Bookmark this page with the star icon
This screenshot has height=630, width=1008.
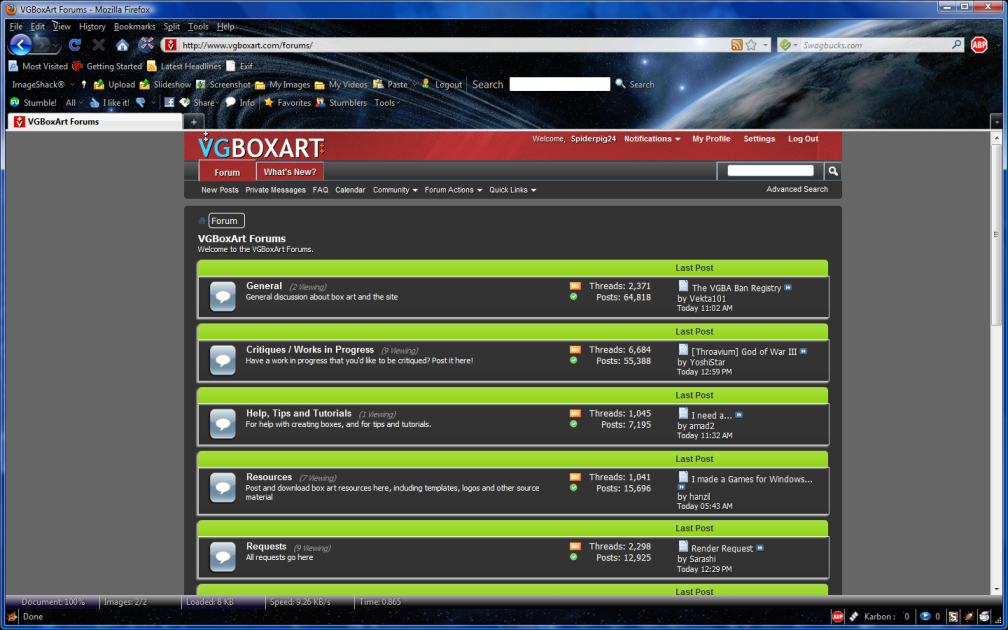(751, 45)
